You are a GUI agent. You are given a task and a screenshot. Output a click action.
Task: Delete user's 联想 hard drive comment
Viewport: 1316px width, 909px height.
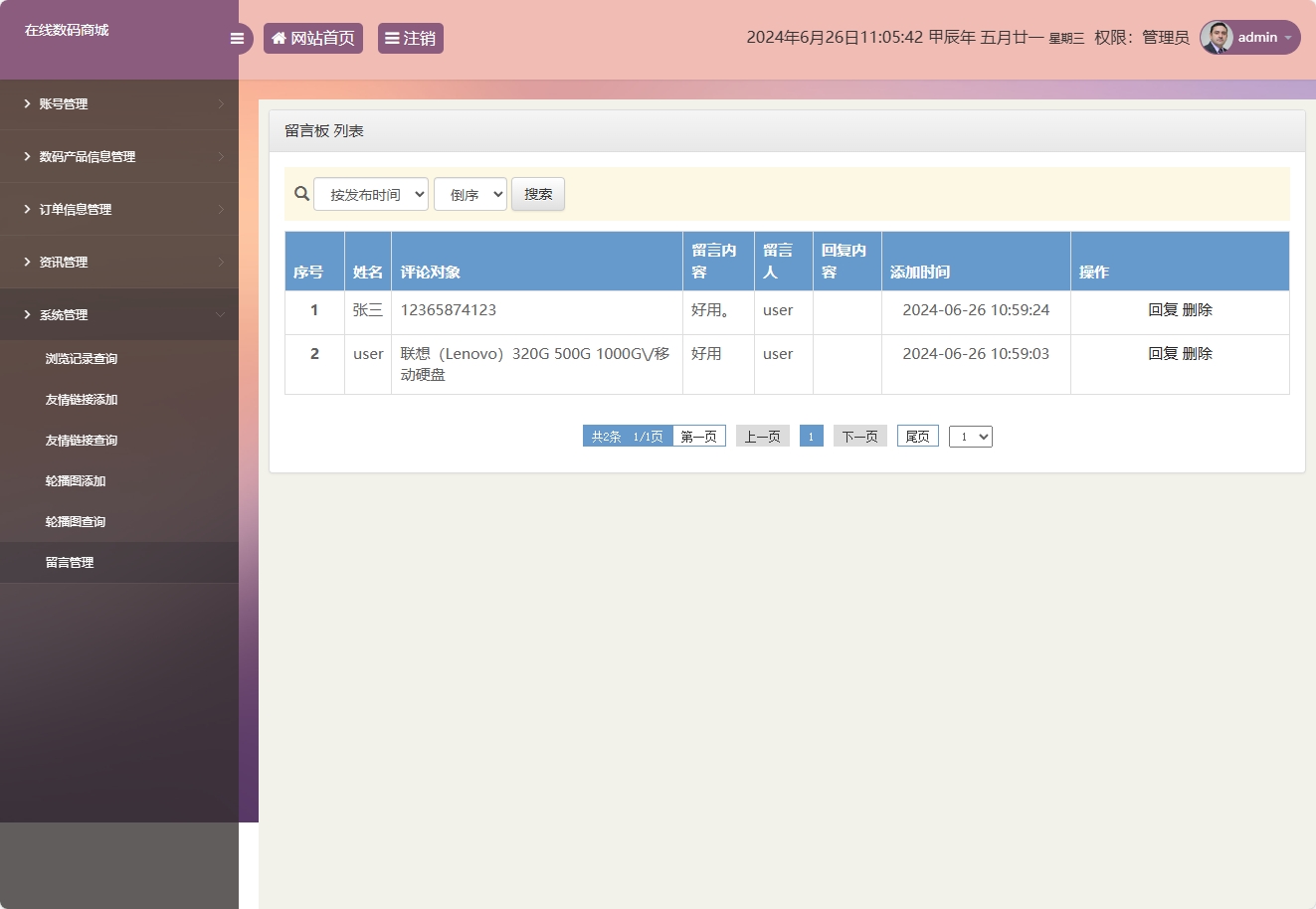click(1200, 353)
